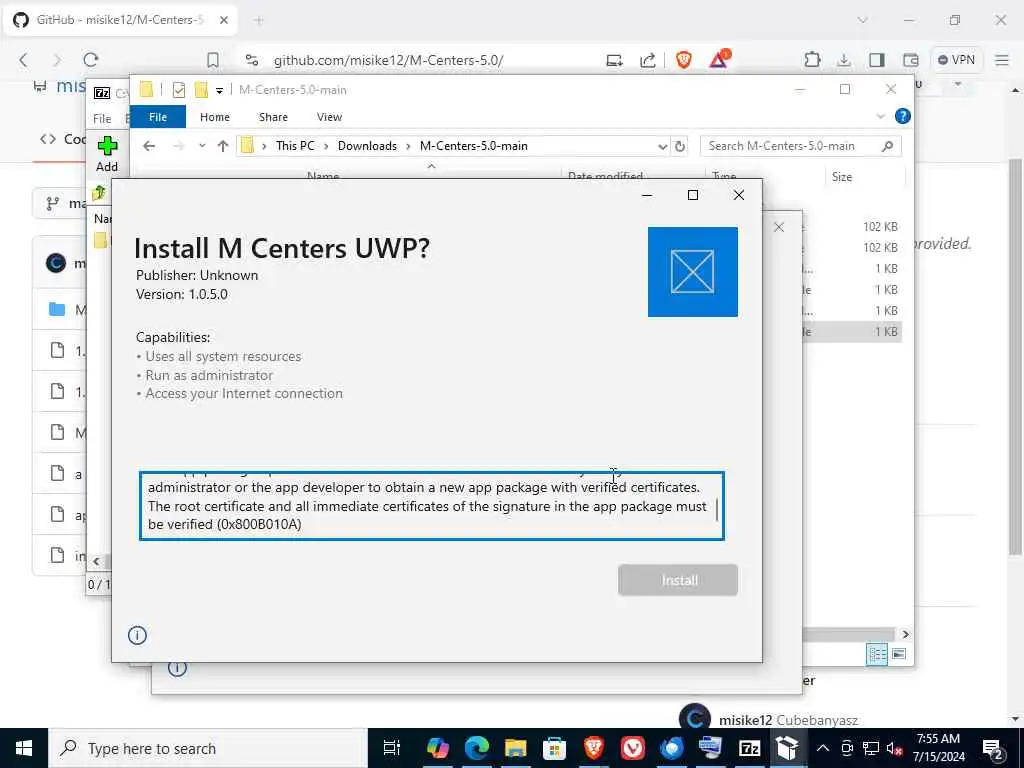Click the taskbar Type here to search box
The image size is (1024, 768).
coord(208,748)
